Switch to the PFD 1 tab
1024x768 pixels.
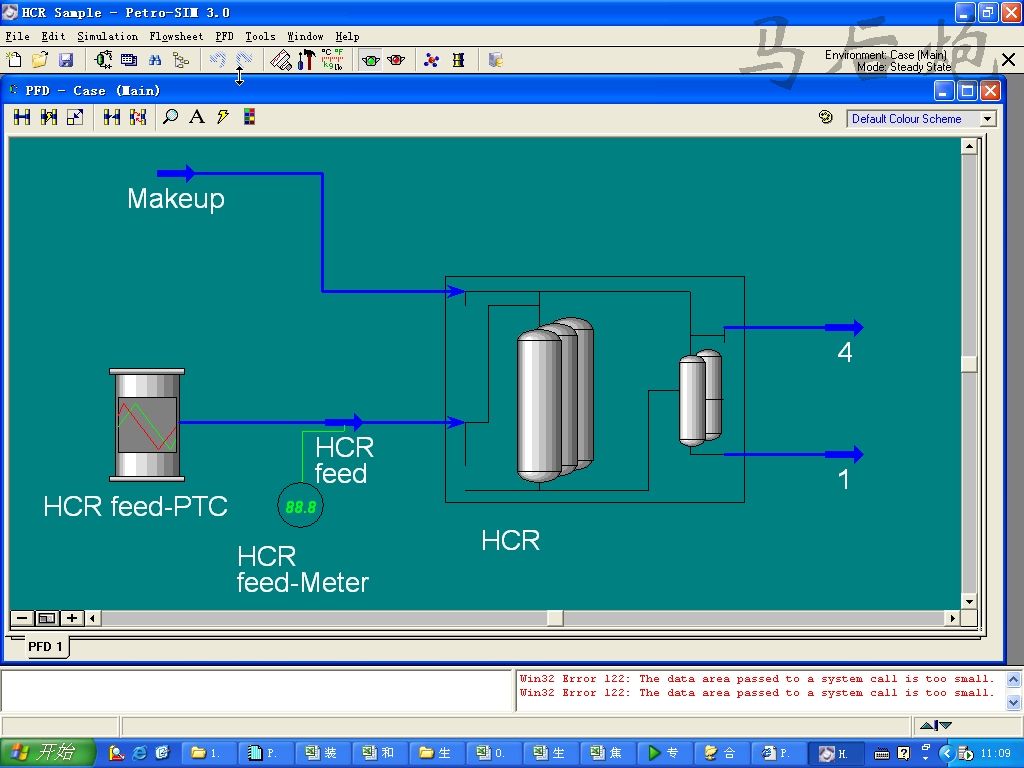[45, 647]
